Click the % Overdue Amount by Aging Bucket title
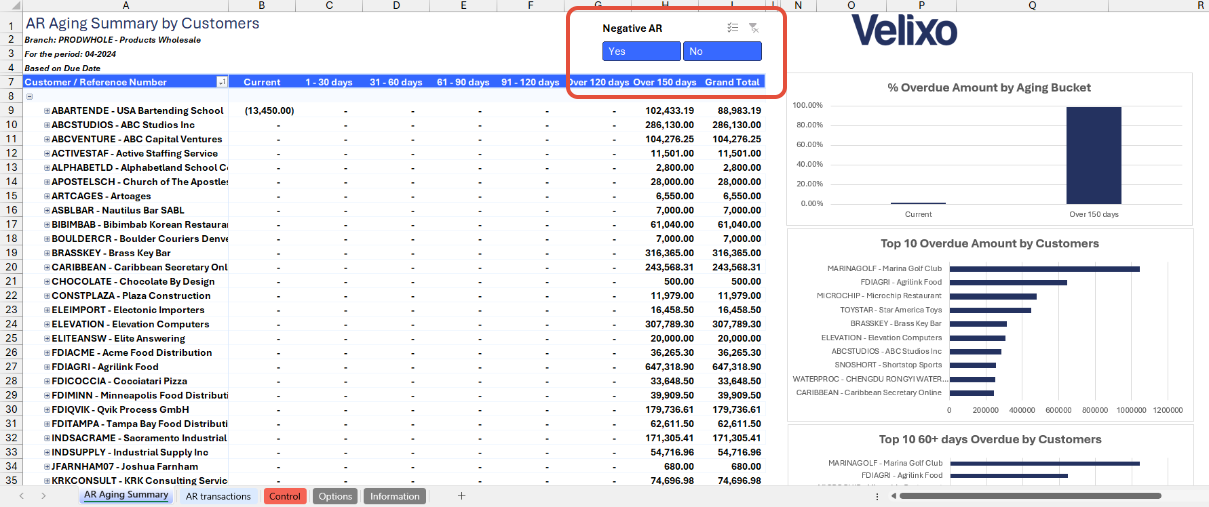The height and width of the screenshot is (507, 1209). (989, 88)
